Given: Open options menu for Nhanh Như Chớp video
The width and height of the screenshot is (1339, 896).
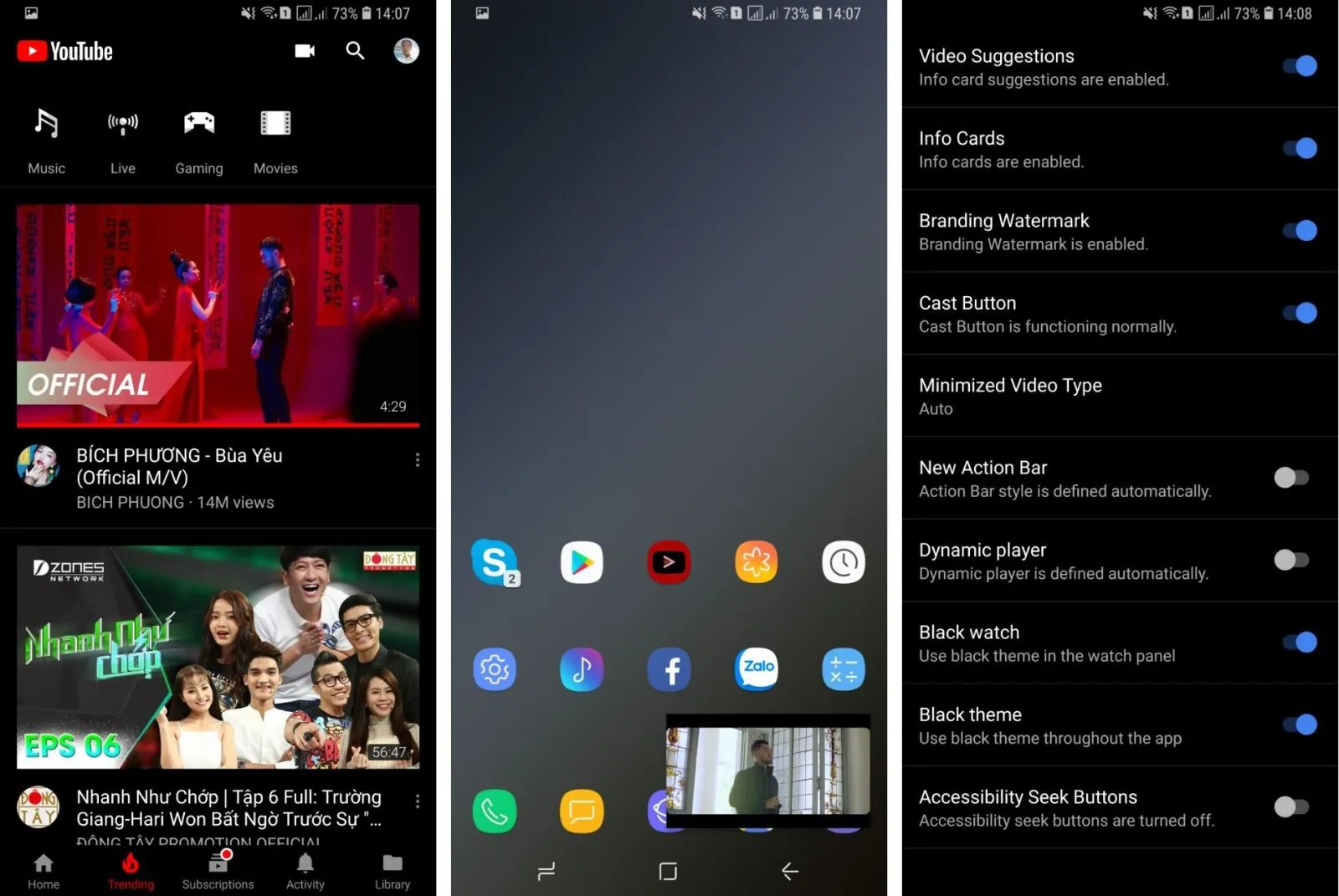Looking at the screenshot, I should point(417,801).
